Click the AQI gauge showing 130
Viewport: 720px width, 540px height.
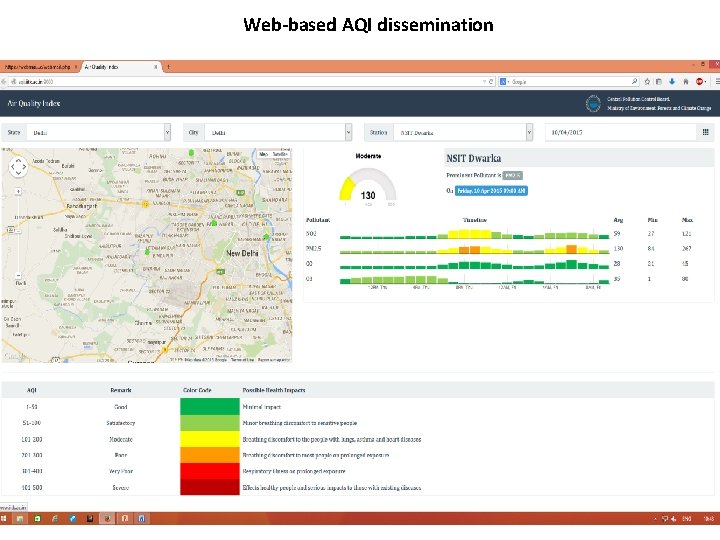tap(368, 186)
